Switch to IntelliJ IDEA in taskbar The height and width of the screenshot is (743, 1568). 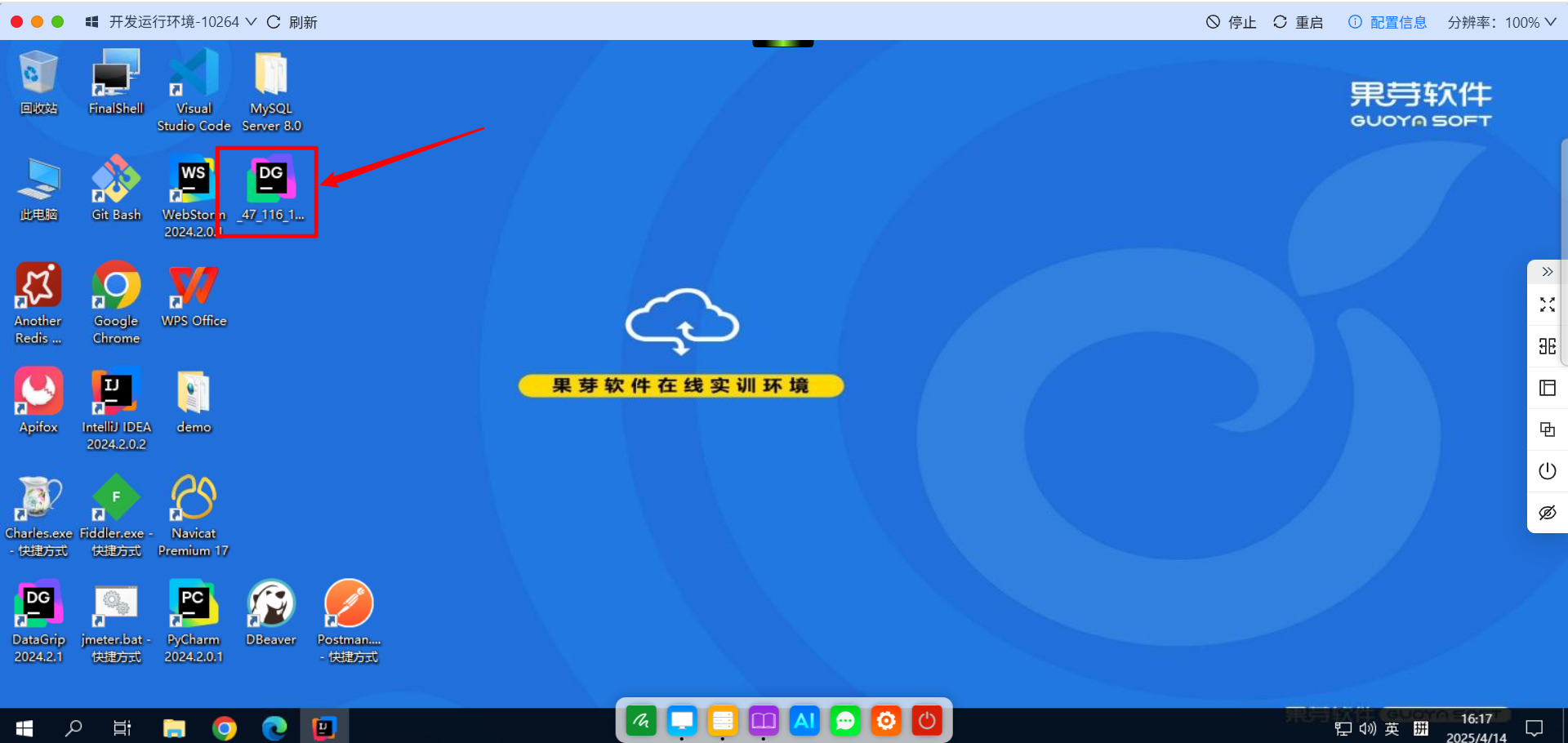pyautogui.click(x=324, y=727)
